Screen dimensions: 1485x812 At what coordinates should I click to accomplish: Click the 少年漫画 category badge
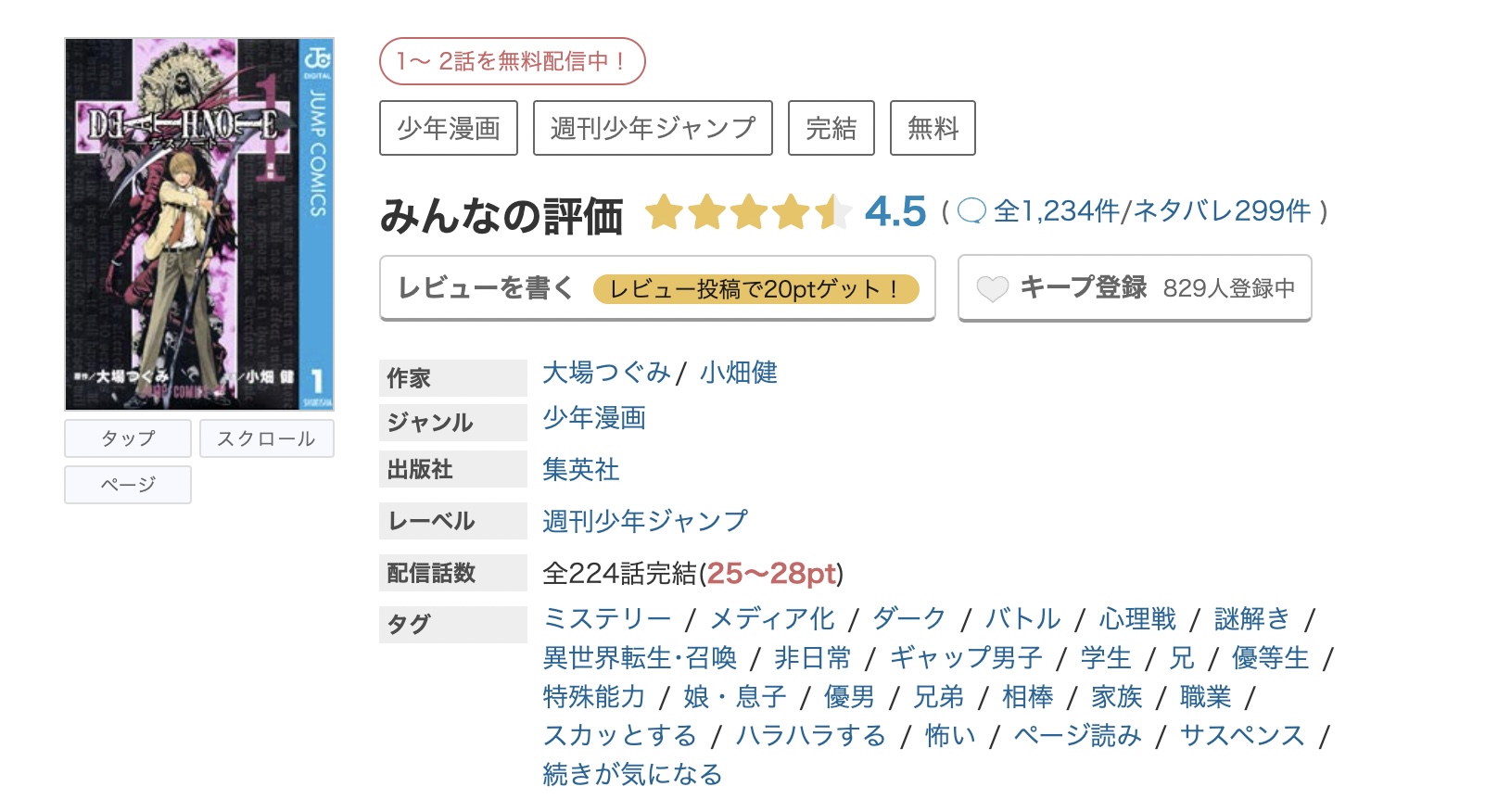449,128
